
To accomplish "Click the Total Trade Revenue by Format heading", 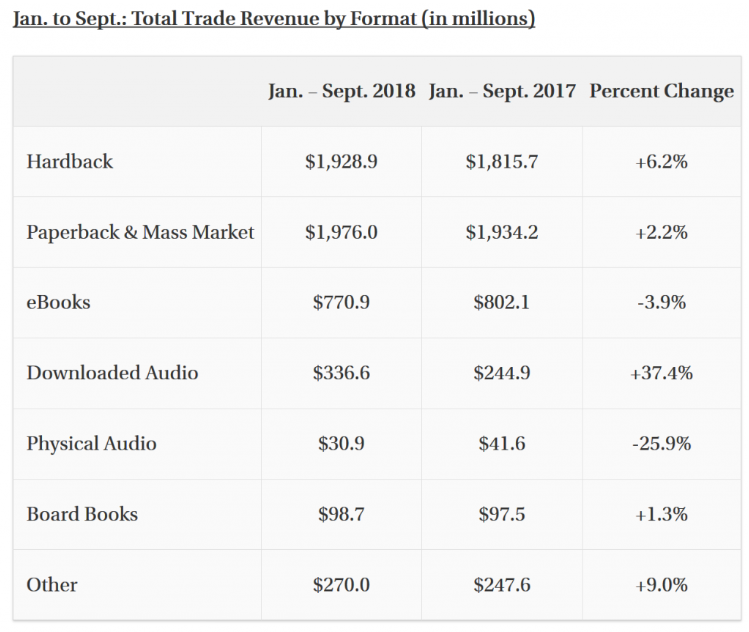I will click(273, 19).
